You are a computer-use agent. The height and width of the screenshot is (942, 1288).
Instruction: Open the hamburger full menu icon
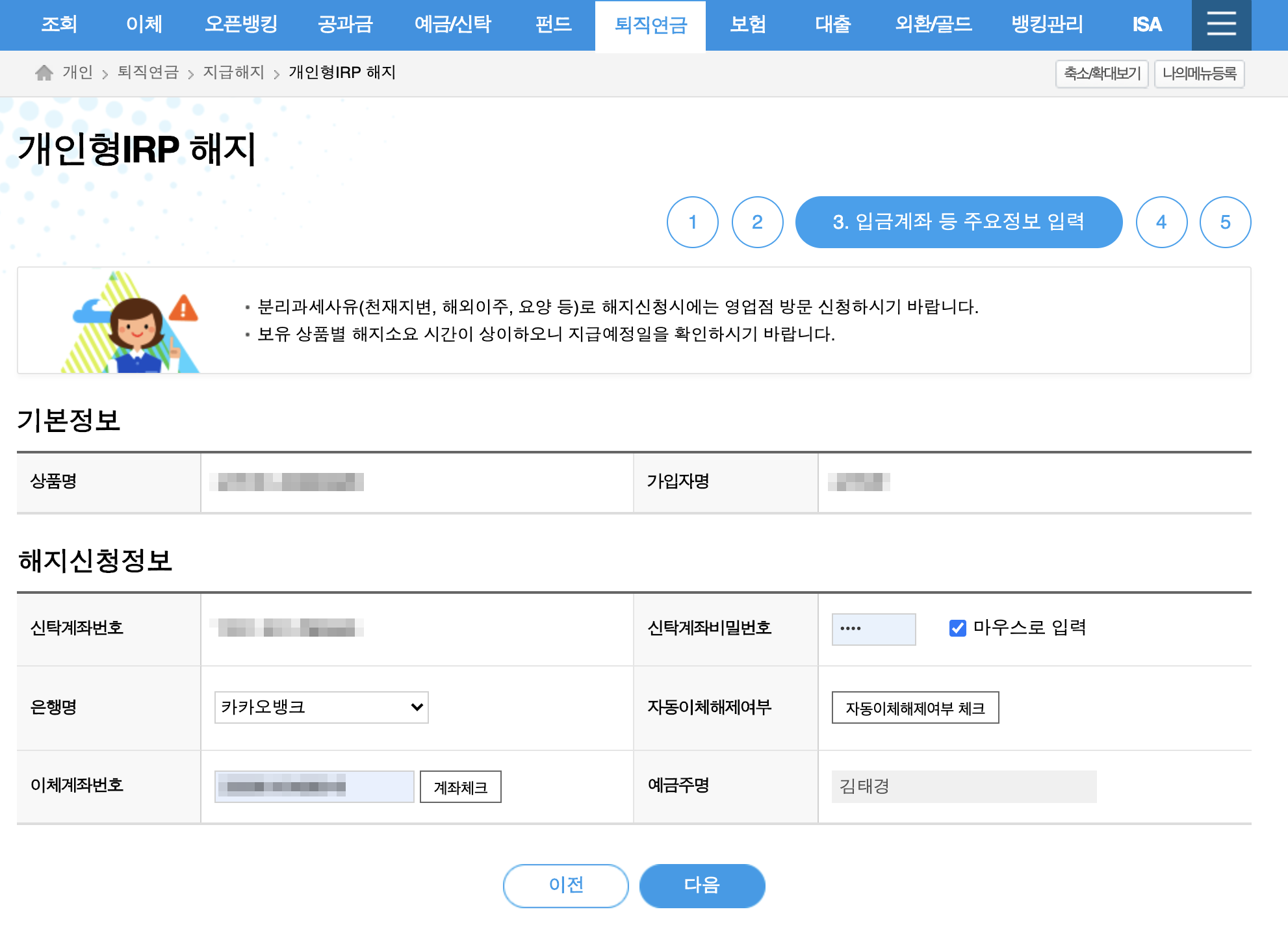(1221, 25)
